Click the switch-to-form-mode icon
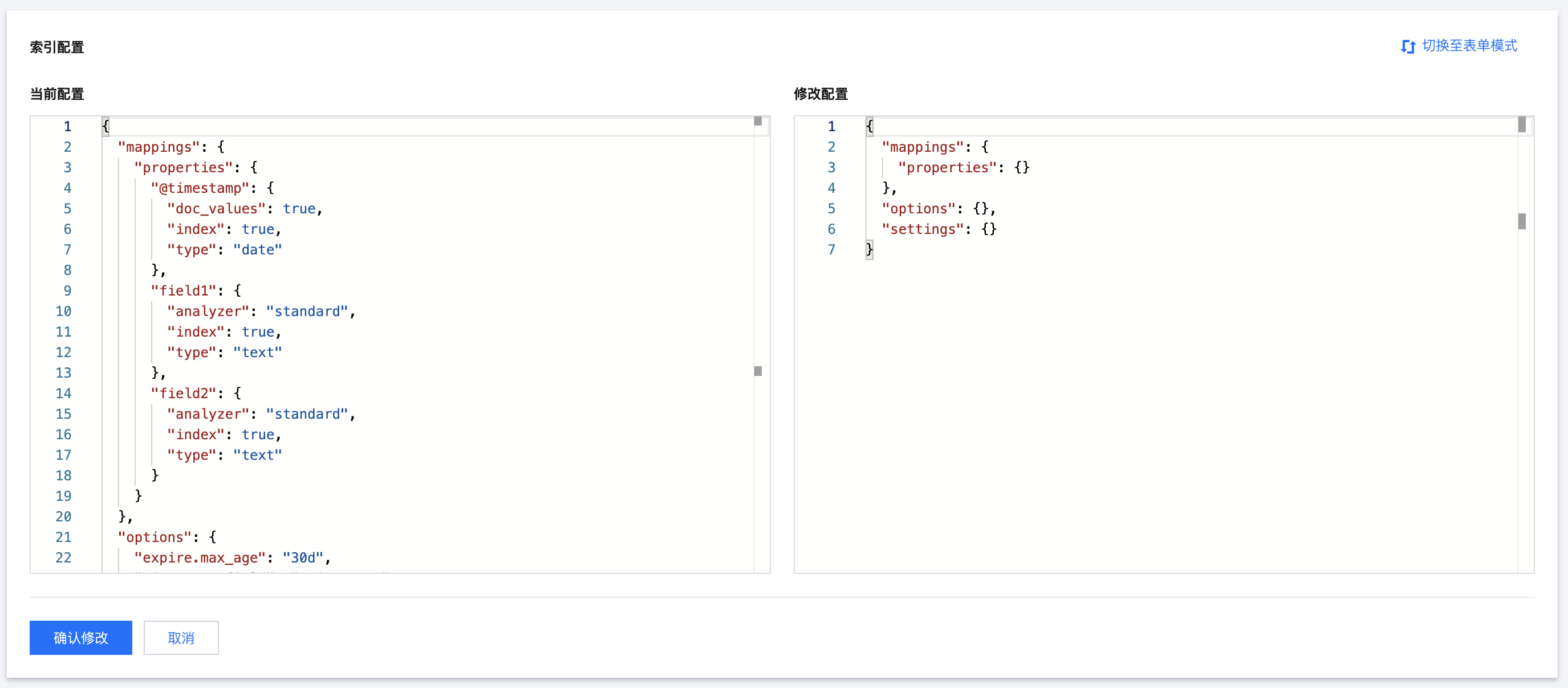 click(x=1407, y=46)
